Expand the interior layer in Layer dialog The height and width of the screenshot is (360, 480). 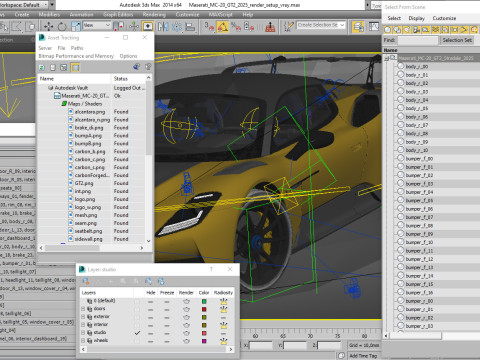point(83,325)
